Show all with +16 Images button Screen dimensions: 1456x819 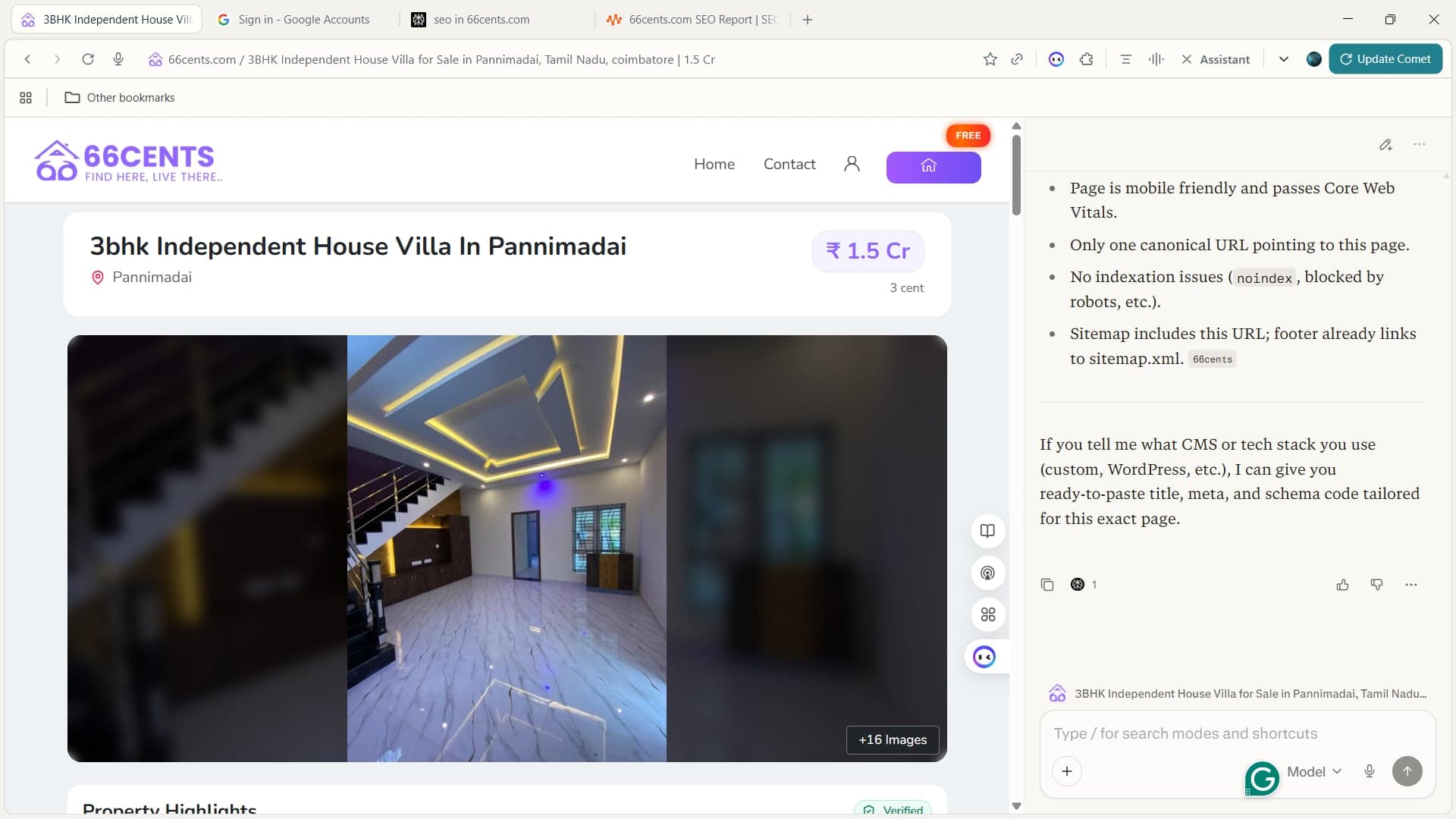[x=893, y=739]
